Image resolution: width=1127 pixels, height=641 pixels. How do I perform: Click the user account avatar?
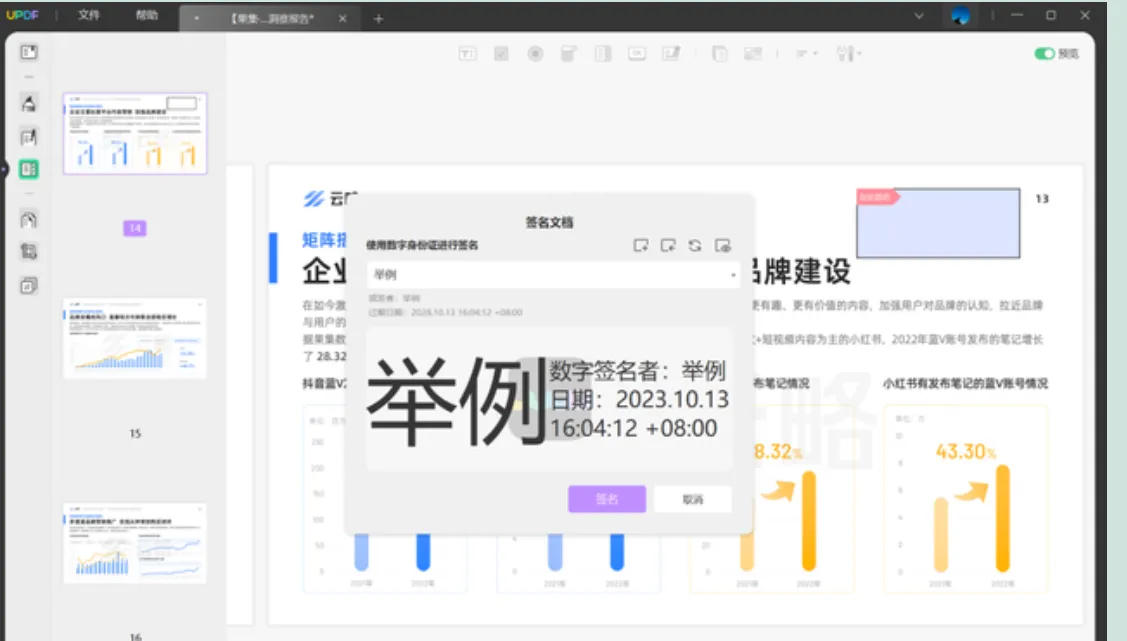[960, 15]
